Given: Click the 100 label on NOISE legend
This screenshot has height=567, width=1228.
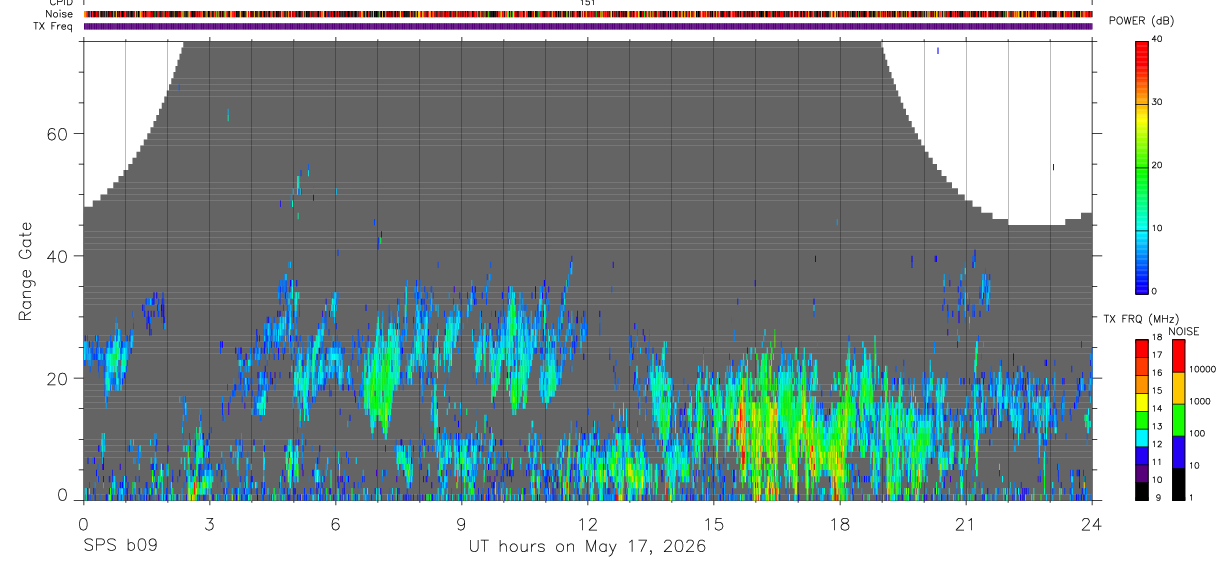Looking at the screenshot, I should (1197, 433).
